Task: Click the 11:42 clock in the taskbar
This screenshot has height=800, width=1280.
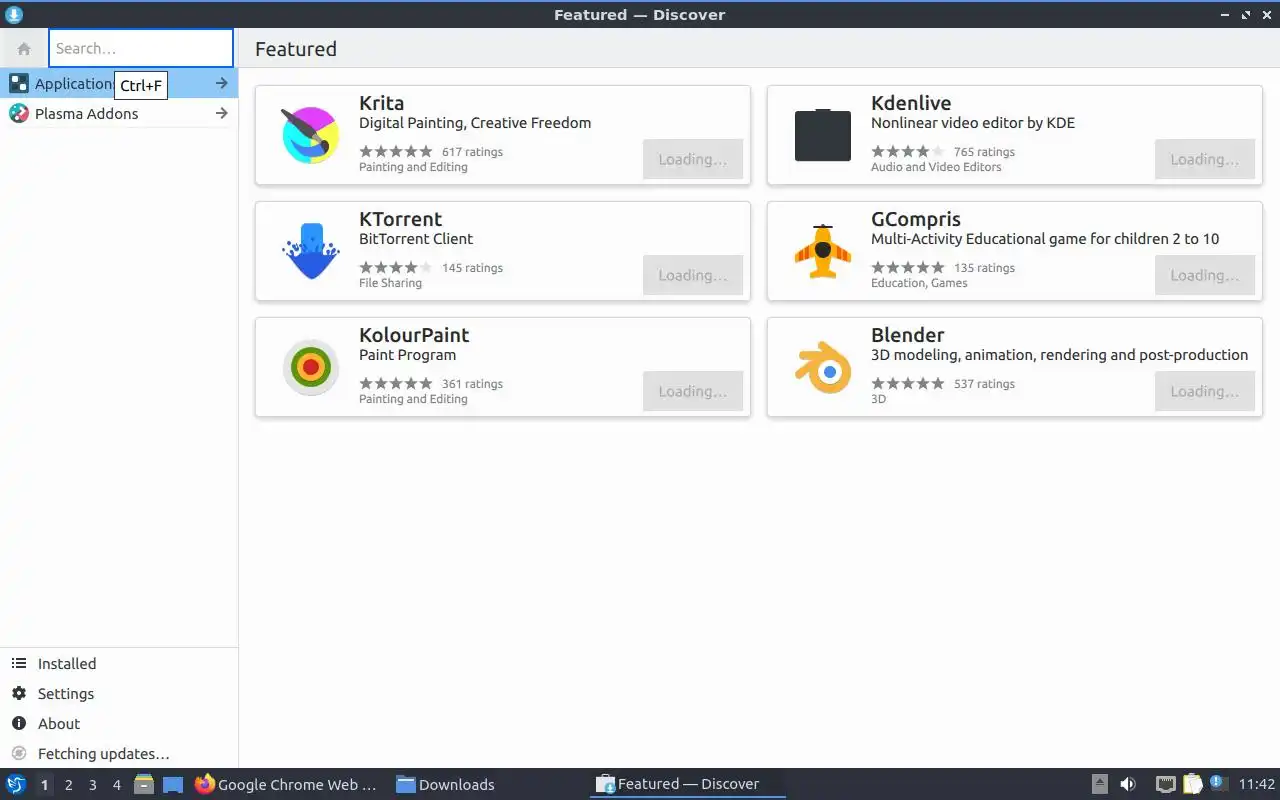Action: (1257, 784)
